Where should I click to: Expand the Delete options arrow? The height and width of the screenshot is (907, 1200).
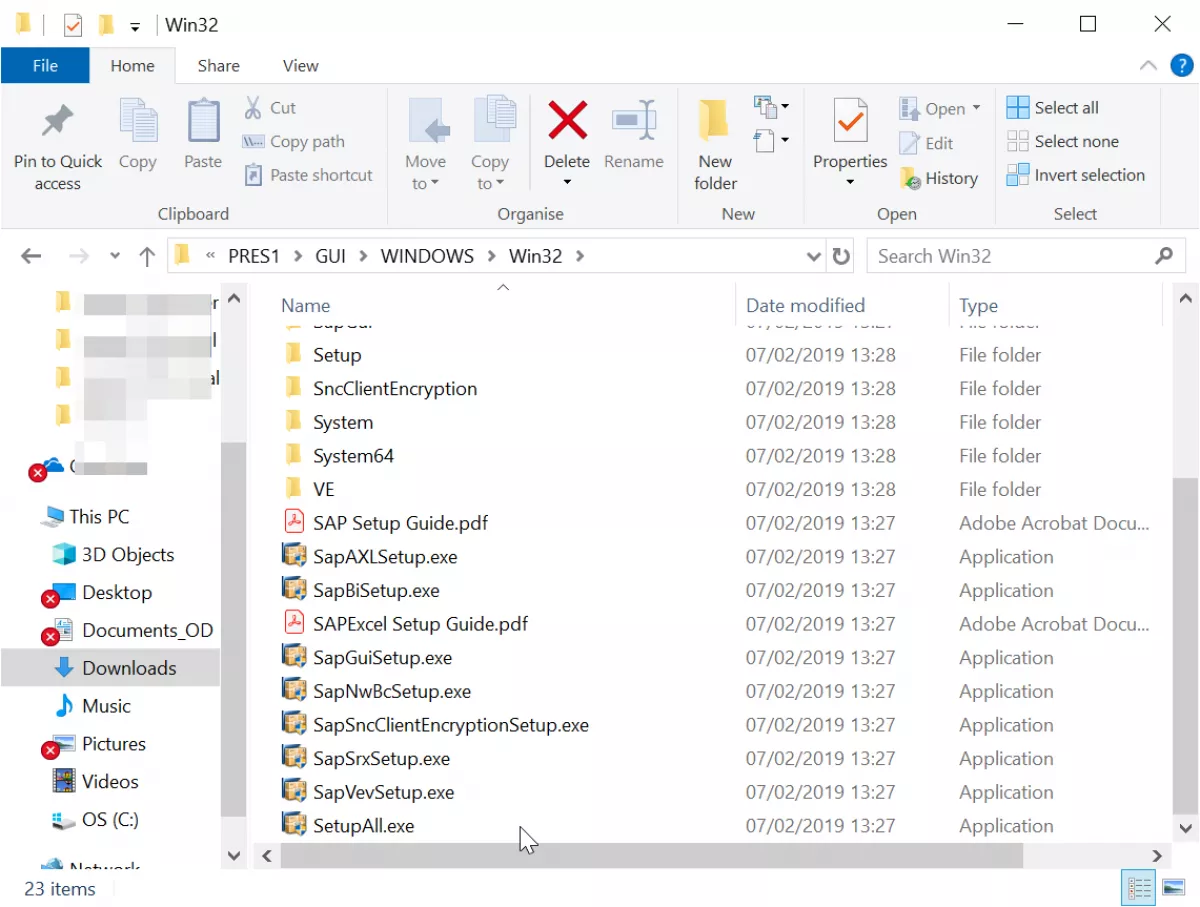click(567, 183)
